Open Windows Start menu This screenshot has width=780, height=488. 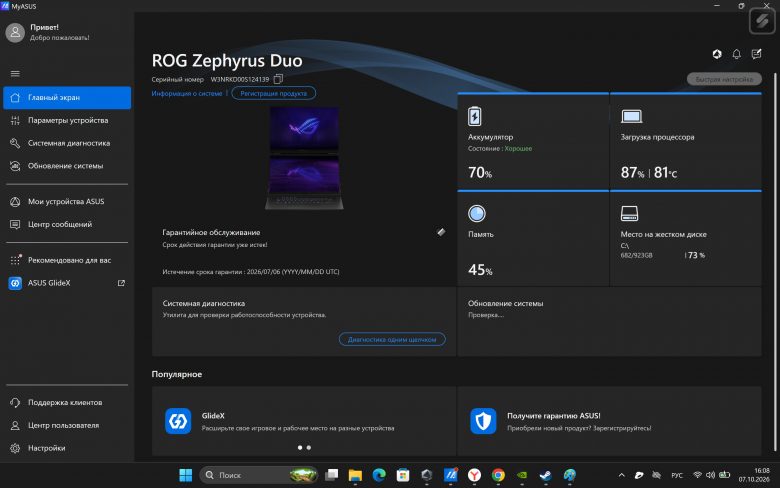tap(186, 476)
